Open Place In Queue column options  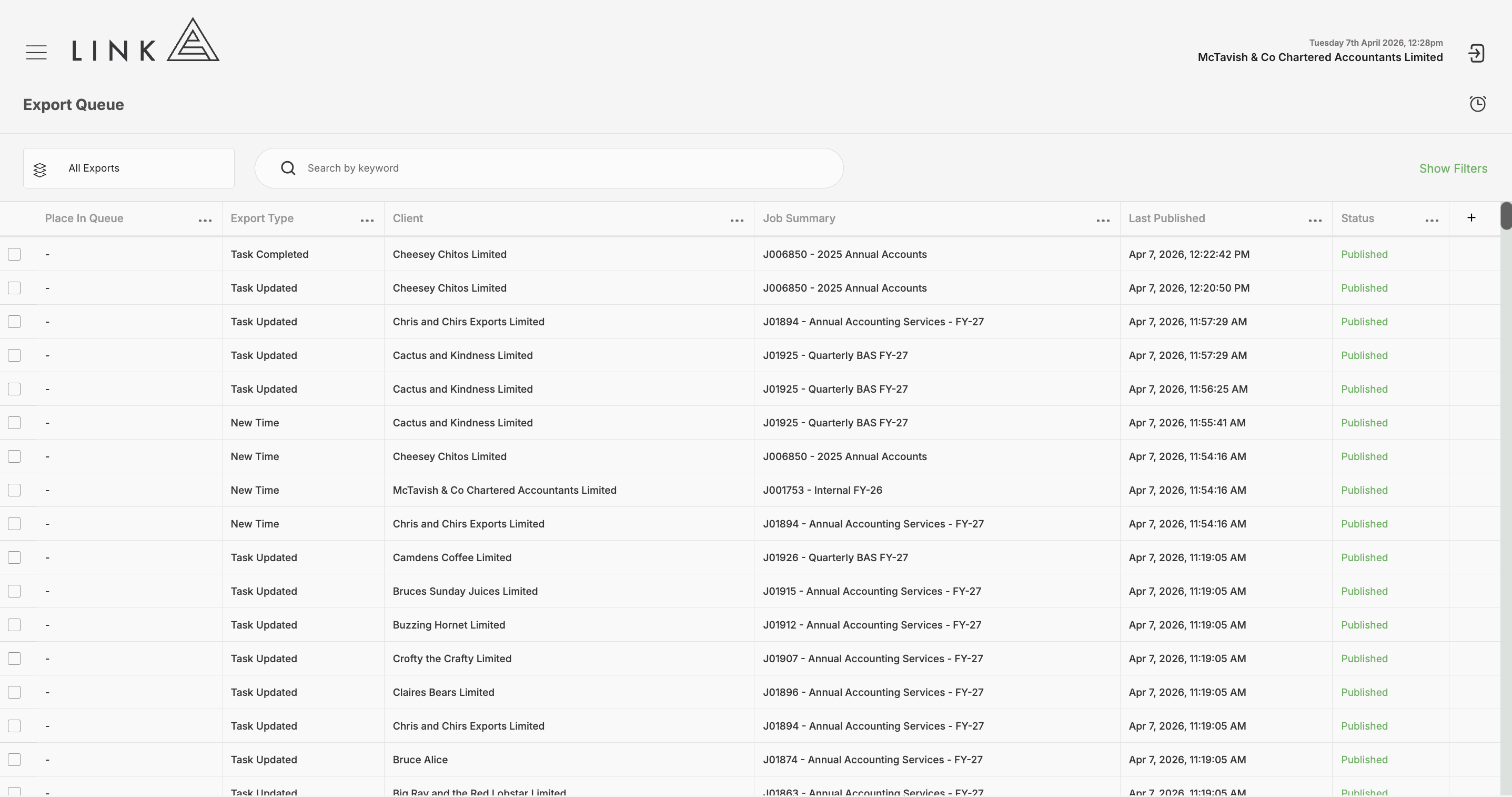205,220
